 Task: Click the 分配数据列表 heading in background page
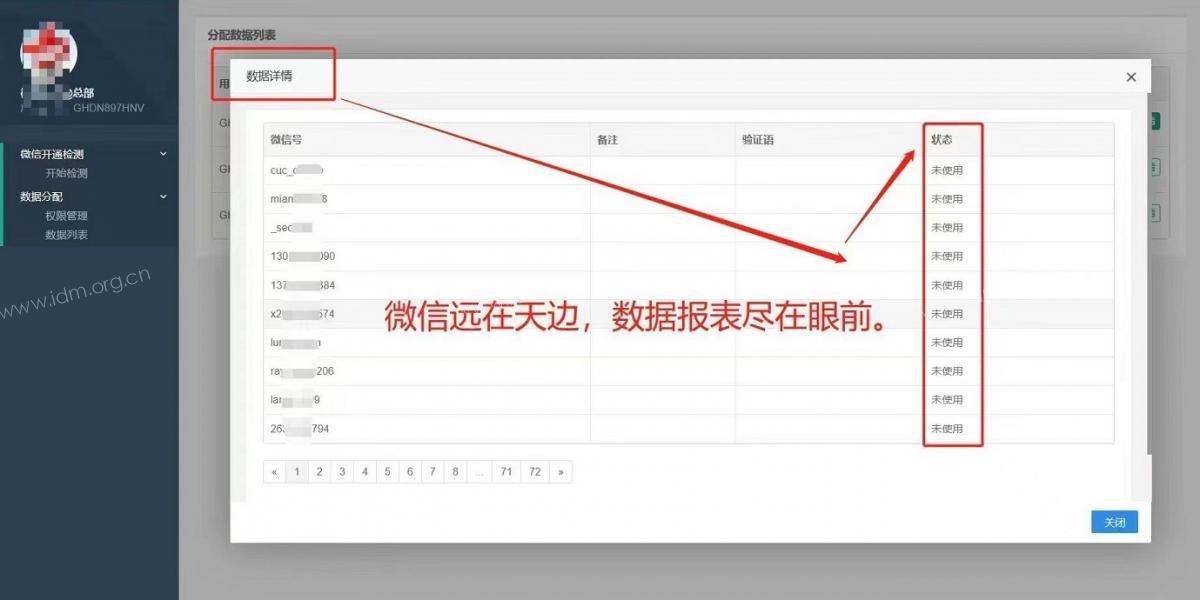click(242, 35)
